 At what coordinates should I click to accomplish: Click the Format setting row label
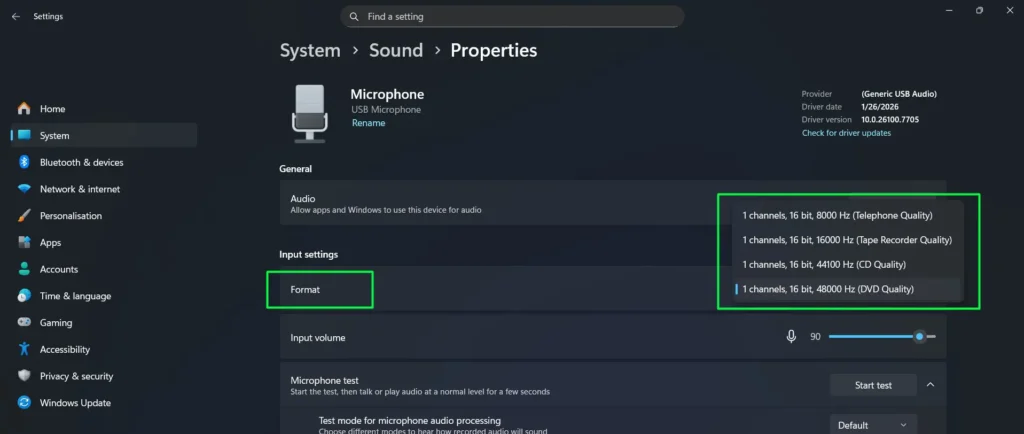305,289
